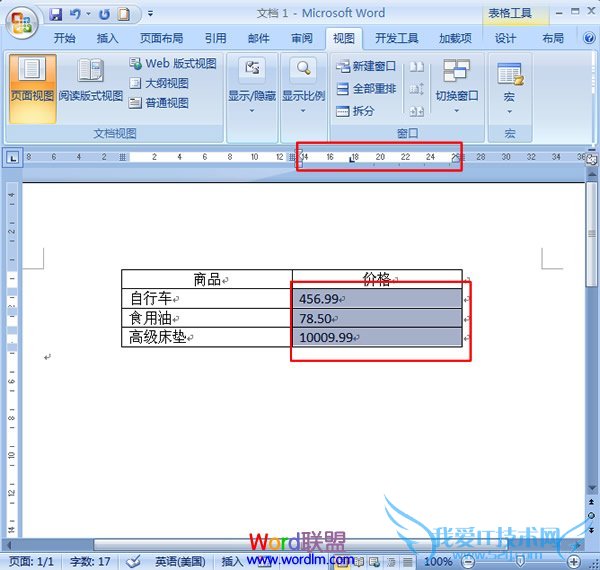600x570 pixels.
Task: Open the 开发工具 ribbon tab
Action: tap(396, 38)
